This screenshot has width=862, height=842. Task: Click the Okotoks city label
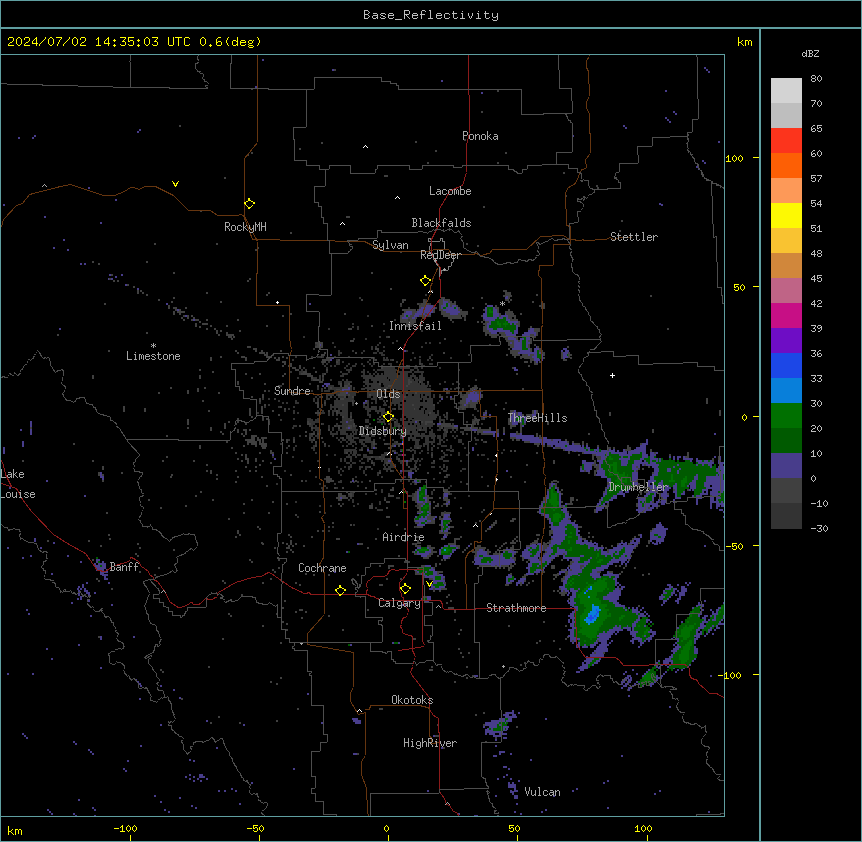(412, 700)
